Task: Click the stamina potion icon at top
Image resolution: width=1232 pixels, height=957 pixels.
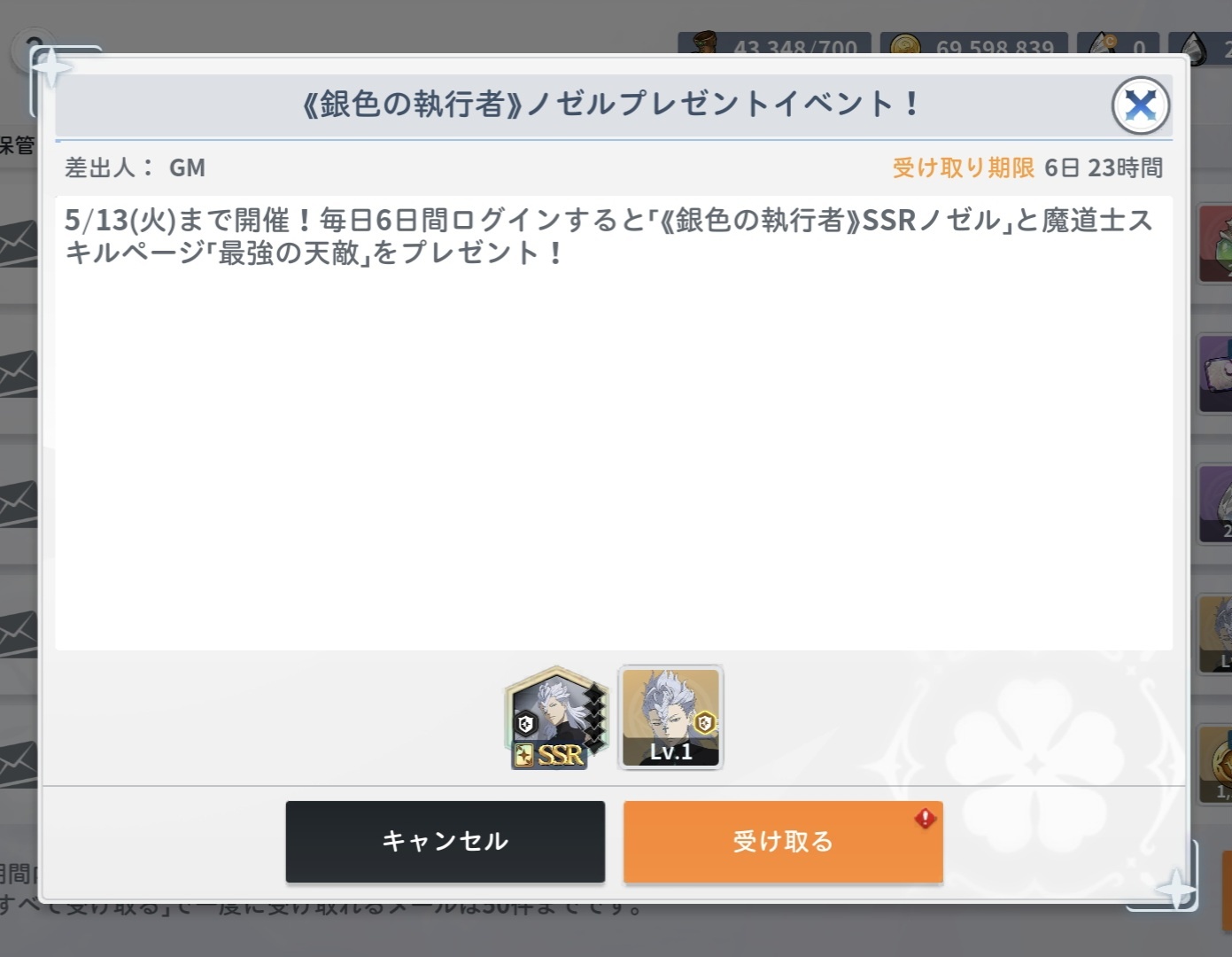Action: tap(705, 43)
